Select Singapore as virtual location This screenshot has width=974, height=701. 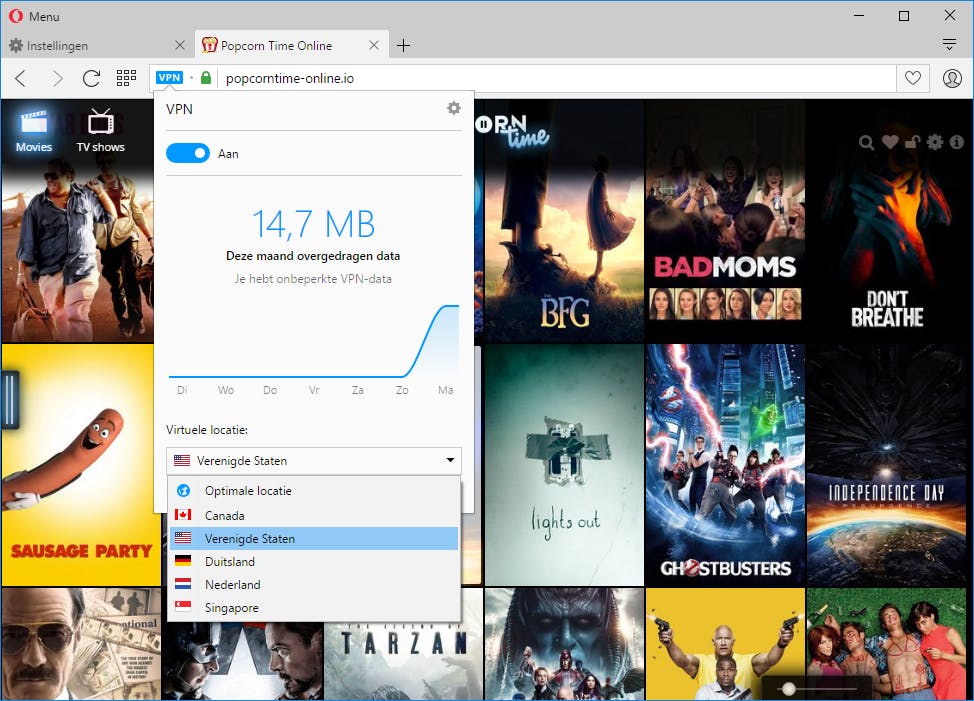click(314, 607)
